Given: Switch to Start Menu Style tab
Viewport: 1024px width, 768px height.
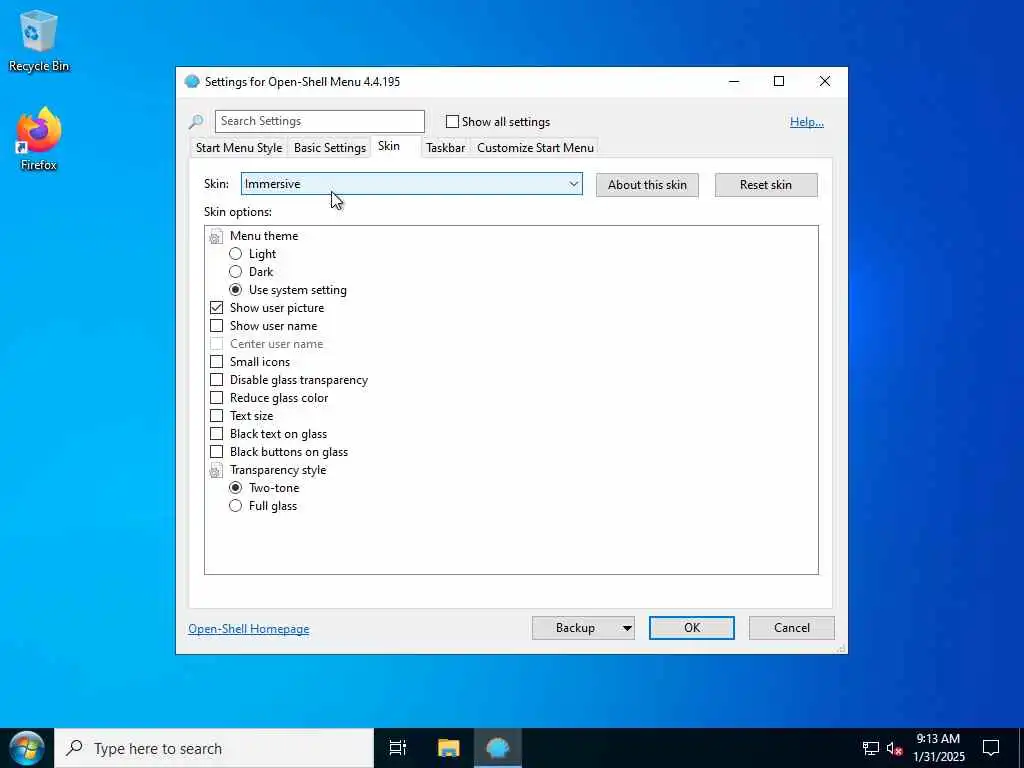Looking at the screenshot, I should tap(239, 148).
